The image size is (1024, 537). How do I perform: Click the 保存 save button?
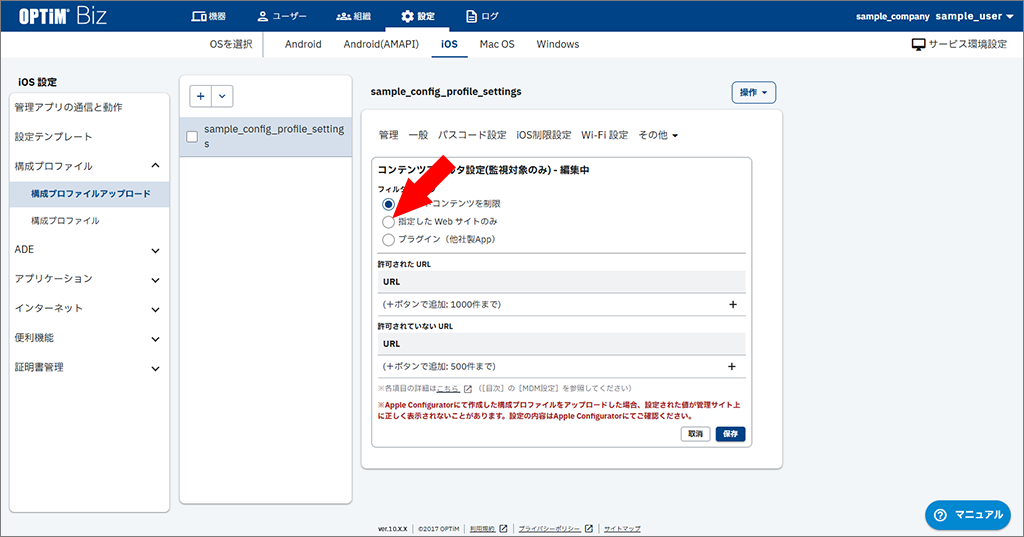(730, 434)
